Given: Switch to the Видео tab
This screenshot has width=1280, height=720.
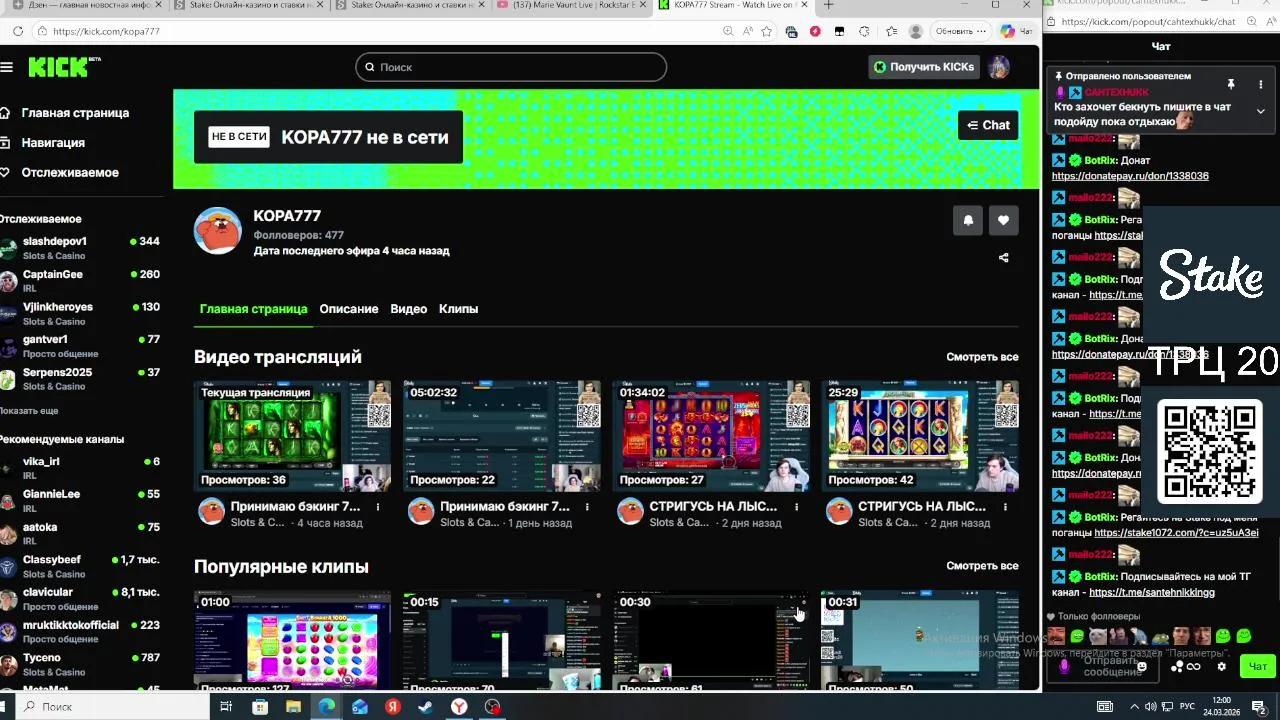Looking at the screenshot, I should coord(408,309).
